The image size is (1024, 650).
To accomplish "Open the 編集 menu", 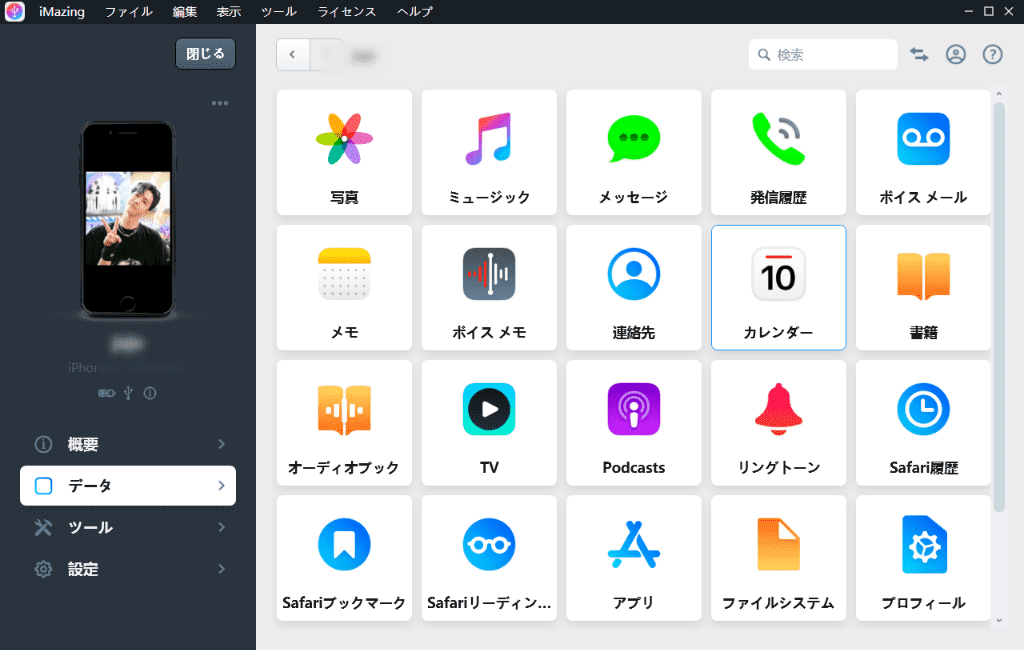I will (x=185, y=12).
